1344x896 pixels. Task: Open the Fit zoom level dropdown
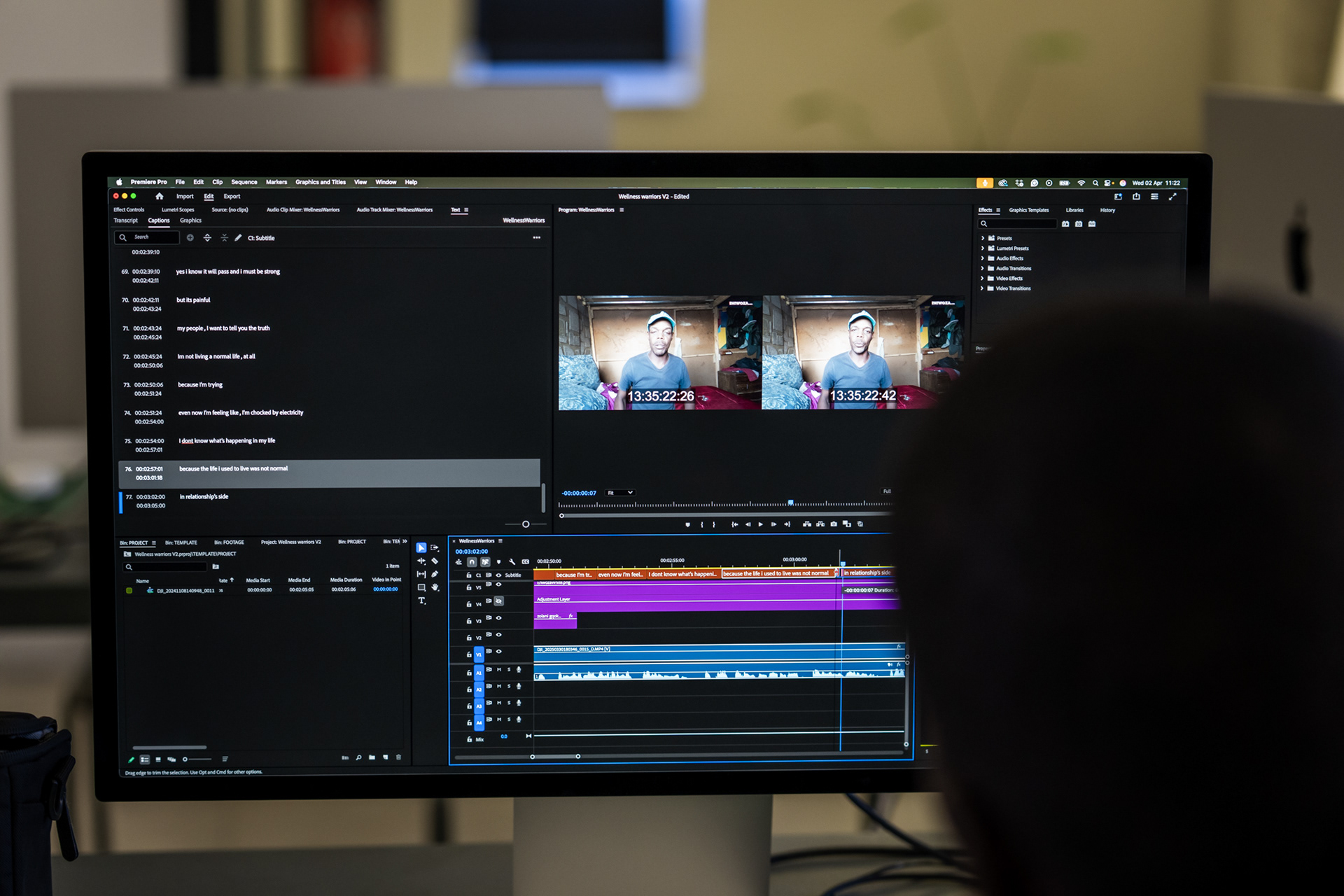[x=620, y=493]
